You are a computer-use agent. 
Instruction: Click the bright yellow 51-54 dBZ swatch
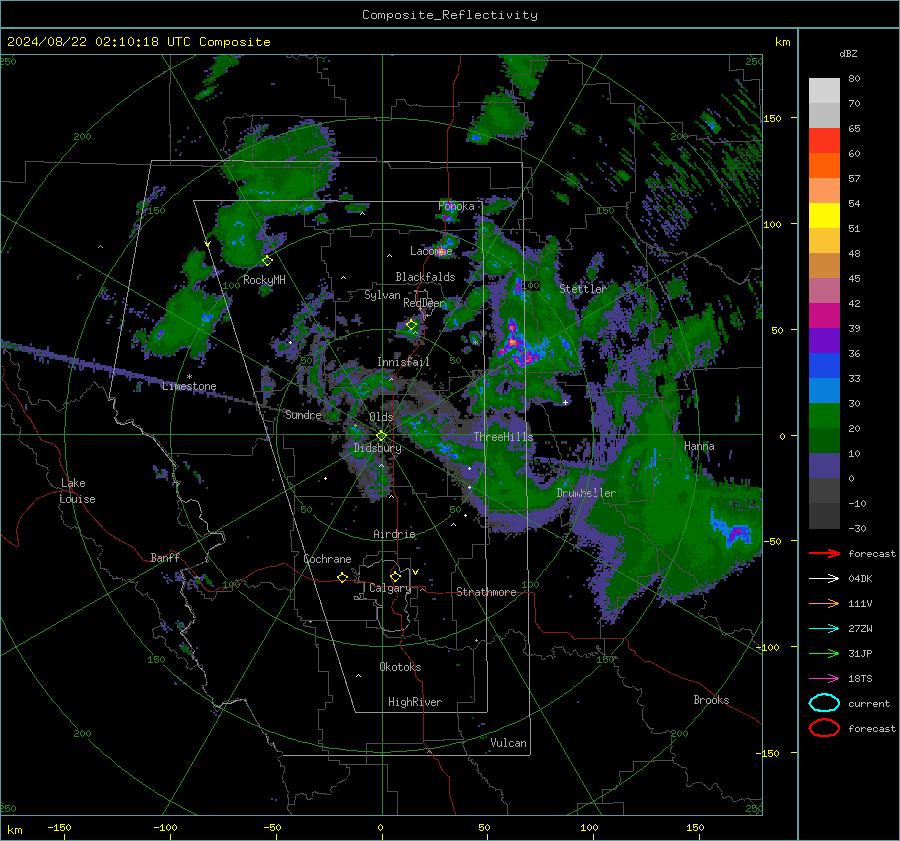point(824,216)
